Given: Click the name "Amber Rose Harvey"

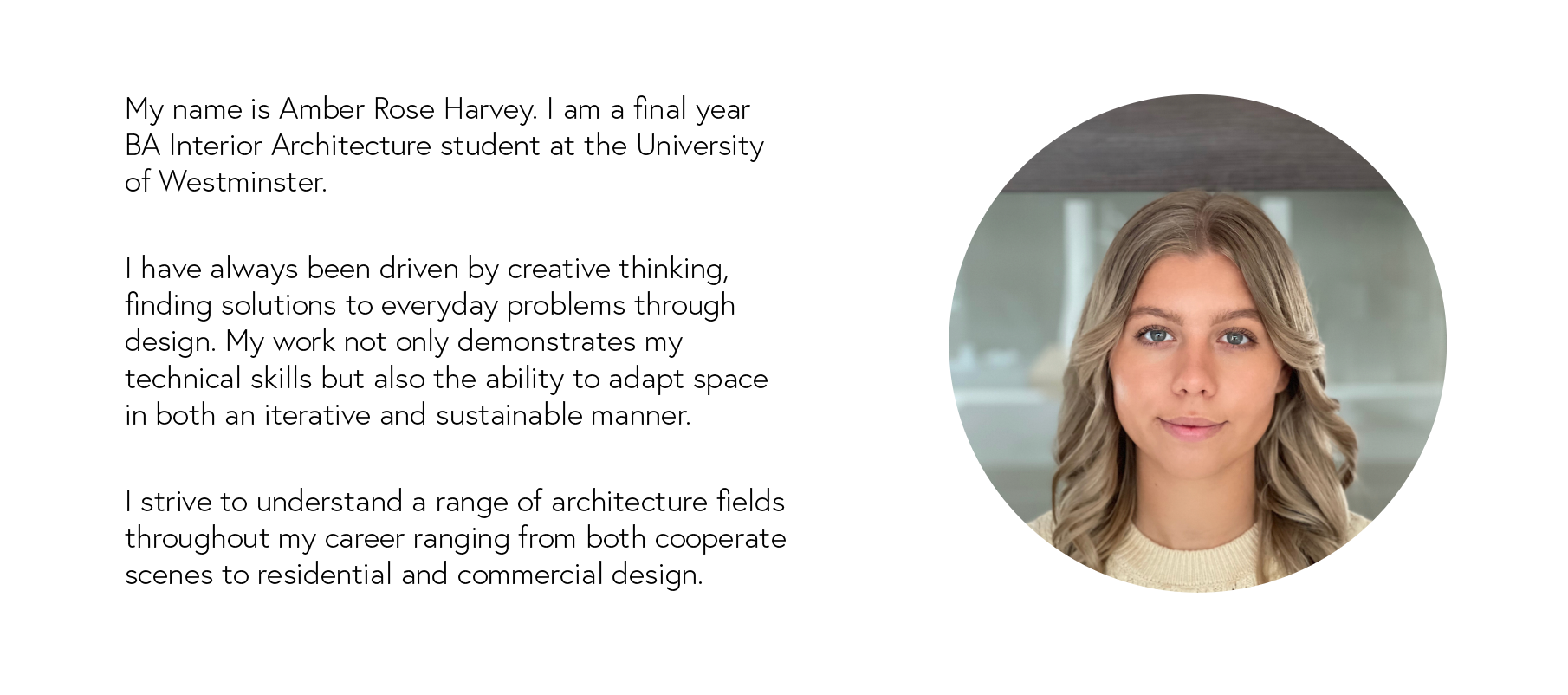Looking at the screenshot, I should 407,109.
